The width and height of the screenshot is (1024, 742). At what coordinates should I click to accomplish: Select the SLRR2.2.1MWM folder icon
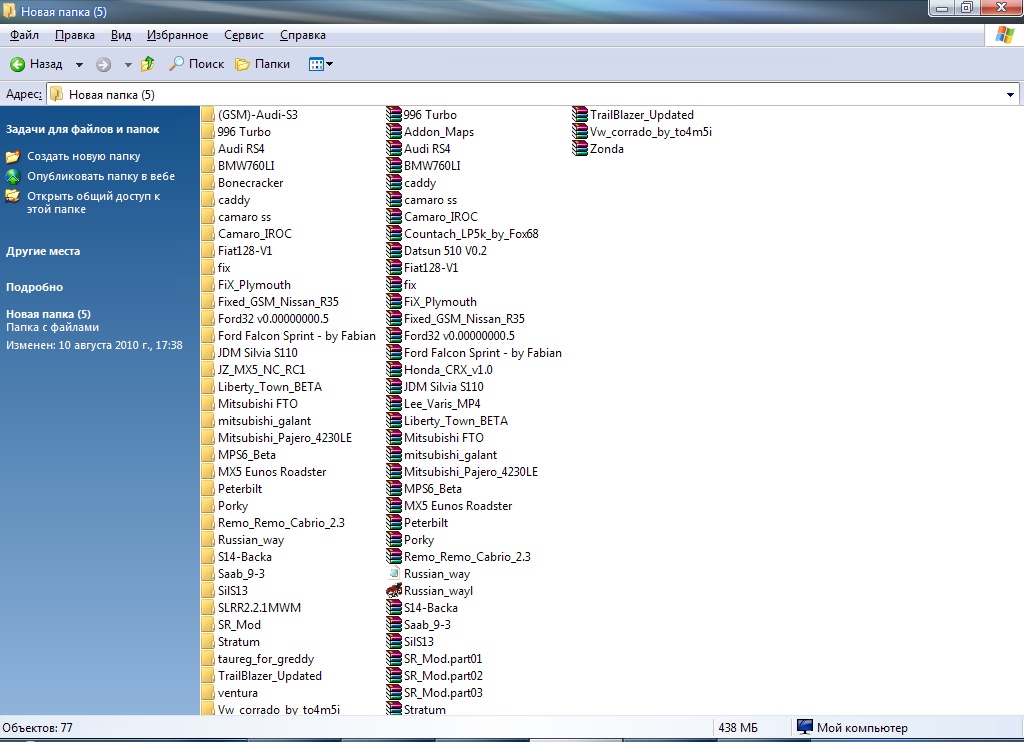pyautogui.click(x=208, y=607)
